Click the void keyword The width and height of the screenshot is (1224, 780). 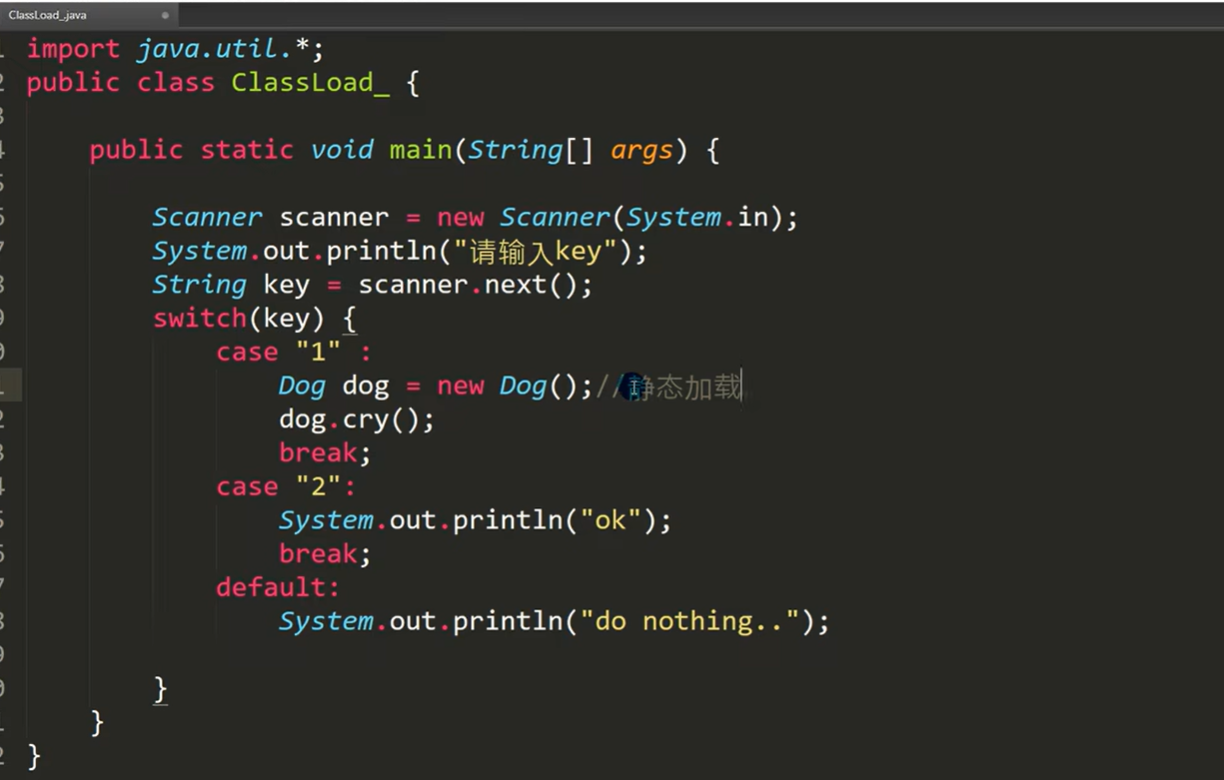click(342, 150)
